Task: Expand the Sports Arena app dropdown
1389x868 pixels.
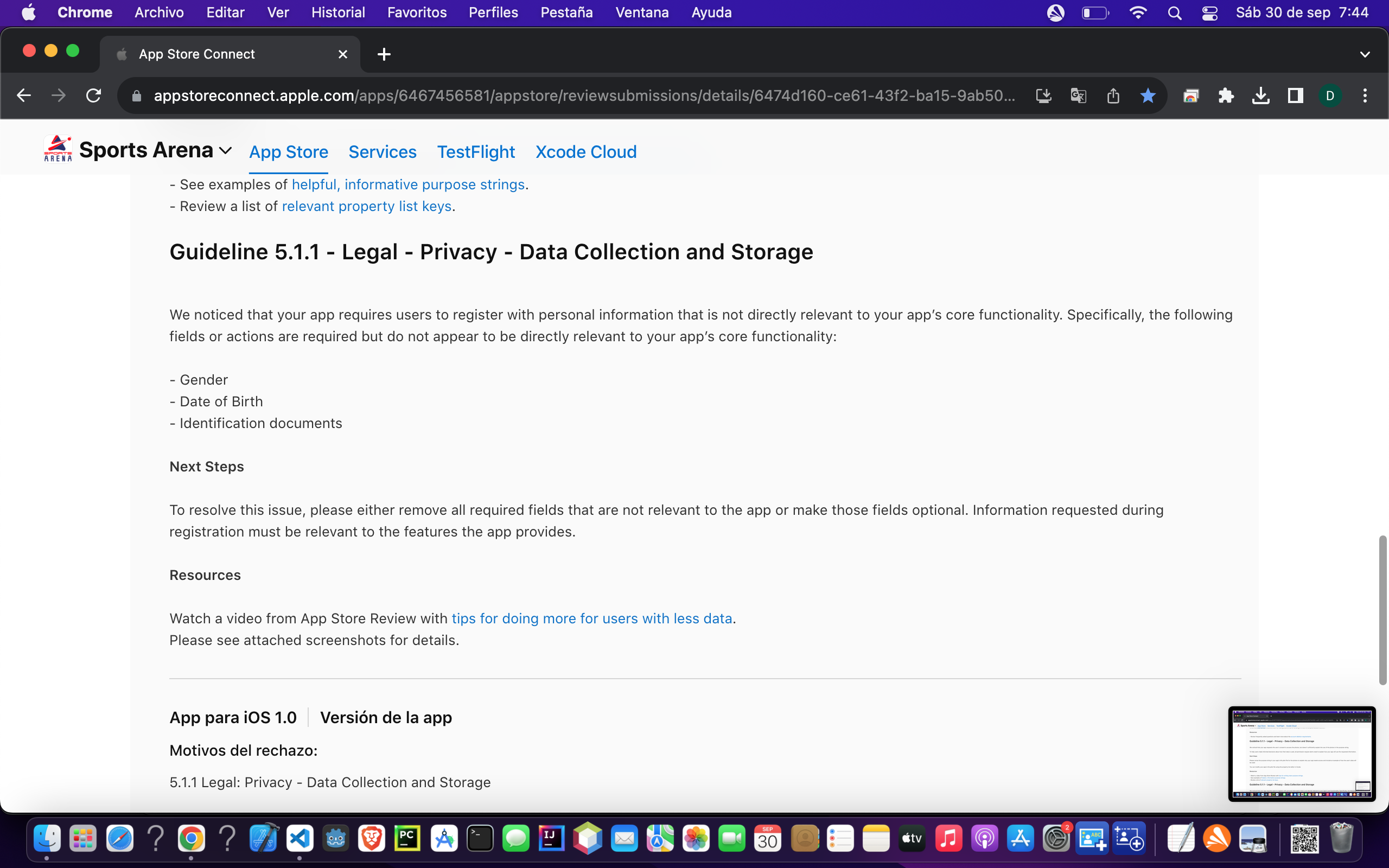Action: point(226,151)
